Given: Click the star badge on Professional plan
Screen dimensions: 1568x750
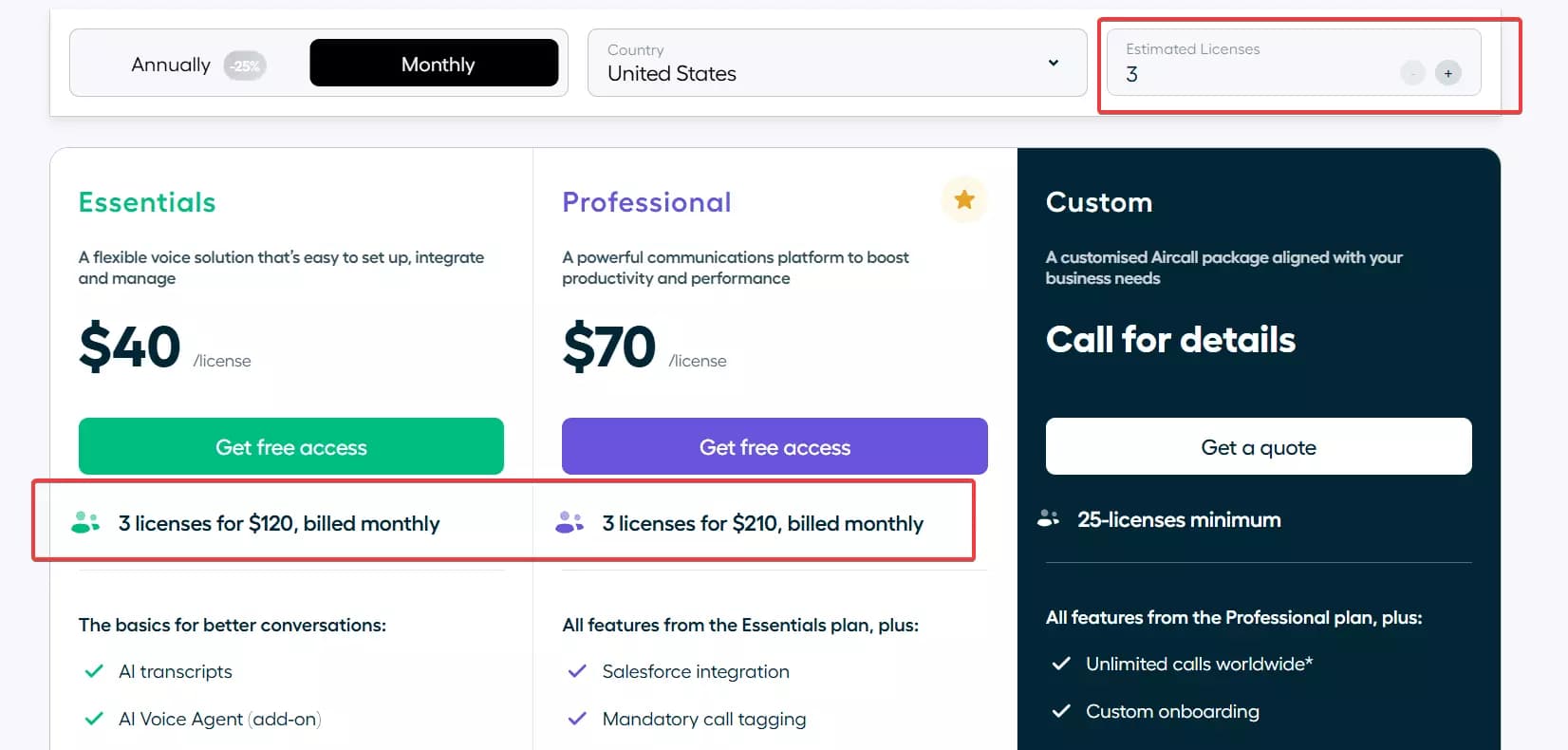Looking at the screenshot, I should [964, 199].
